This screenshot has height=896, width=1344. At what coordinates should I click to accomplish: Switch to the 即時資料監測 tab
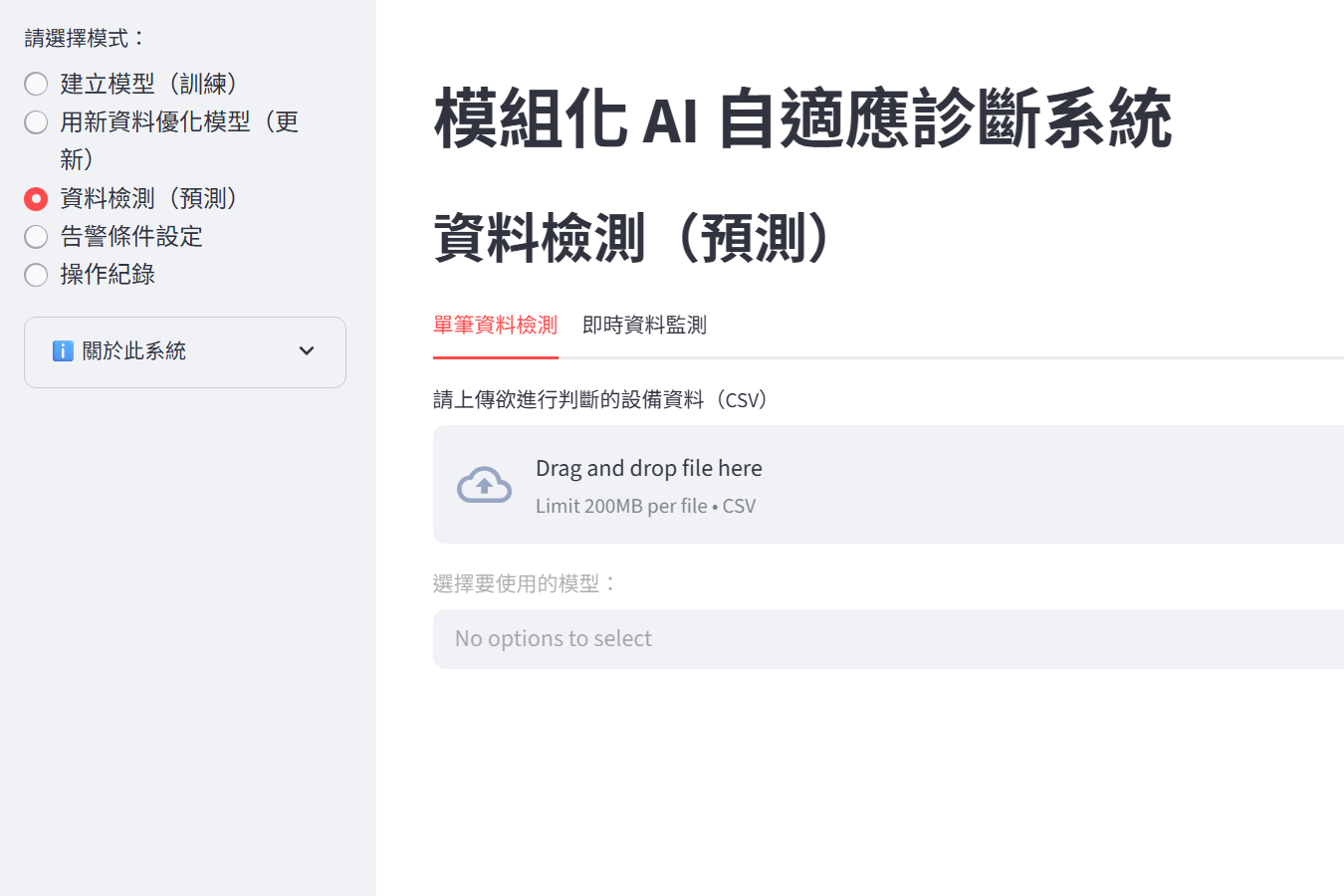(644, 326)
